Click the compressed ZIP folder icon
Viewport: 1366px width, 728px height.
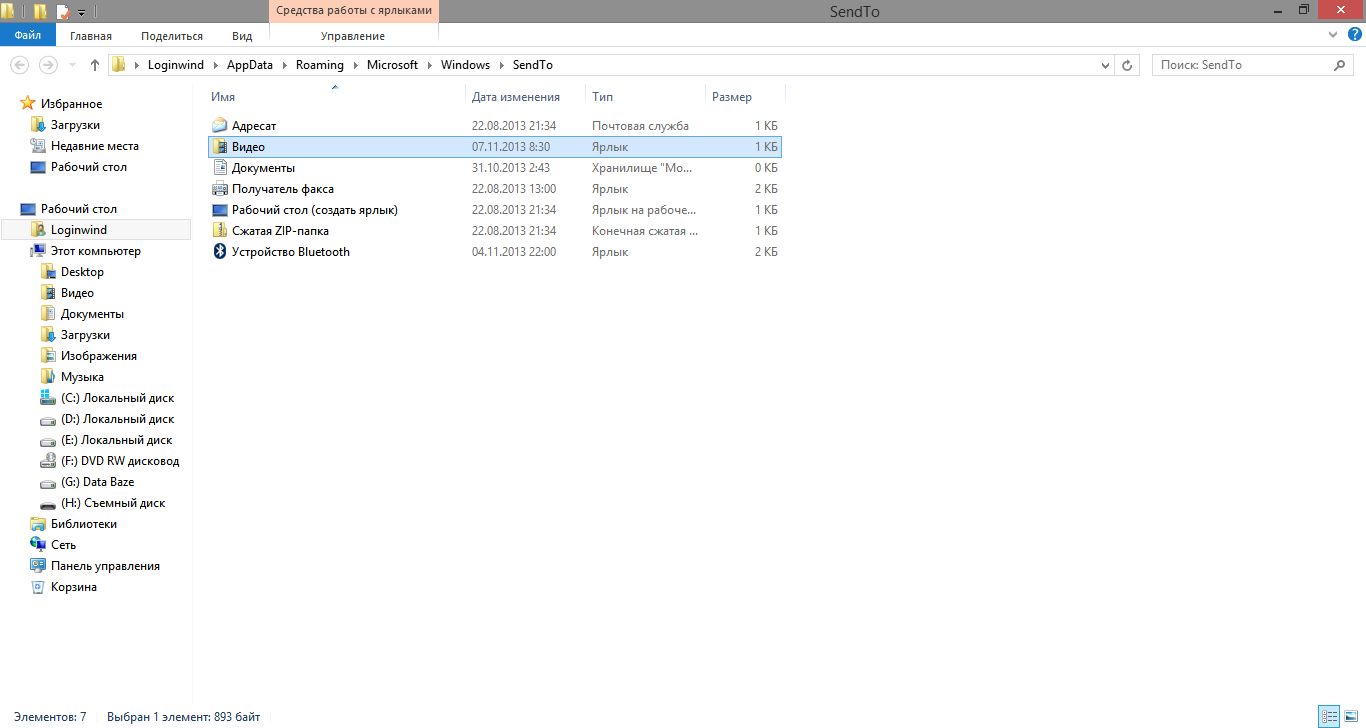coord(220,231)
